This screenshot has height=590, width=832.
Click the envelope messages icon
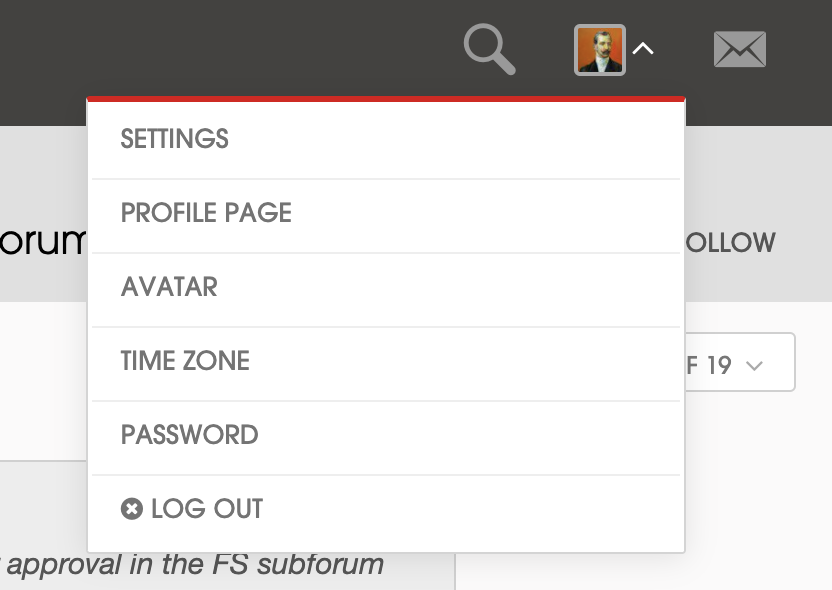(739, 50)
